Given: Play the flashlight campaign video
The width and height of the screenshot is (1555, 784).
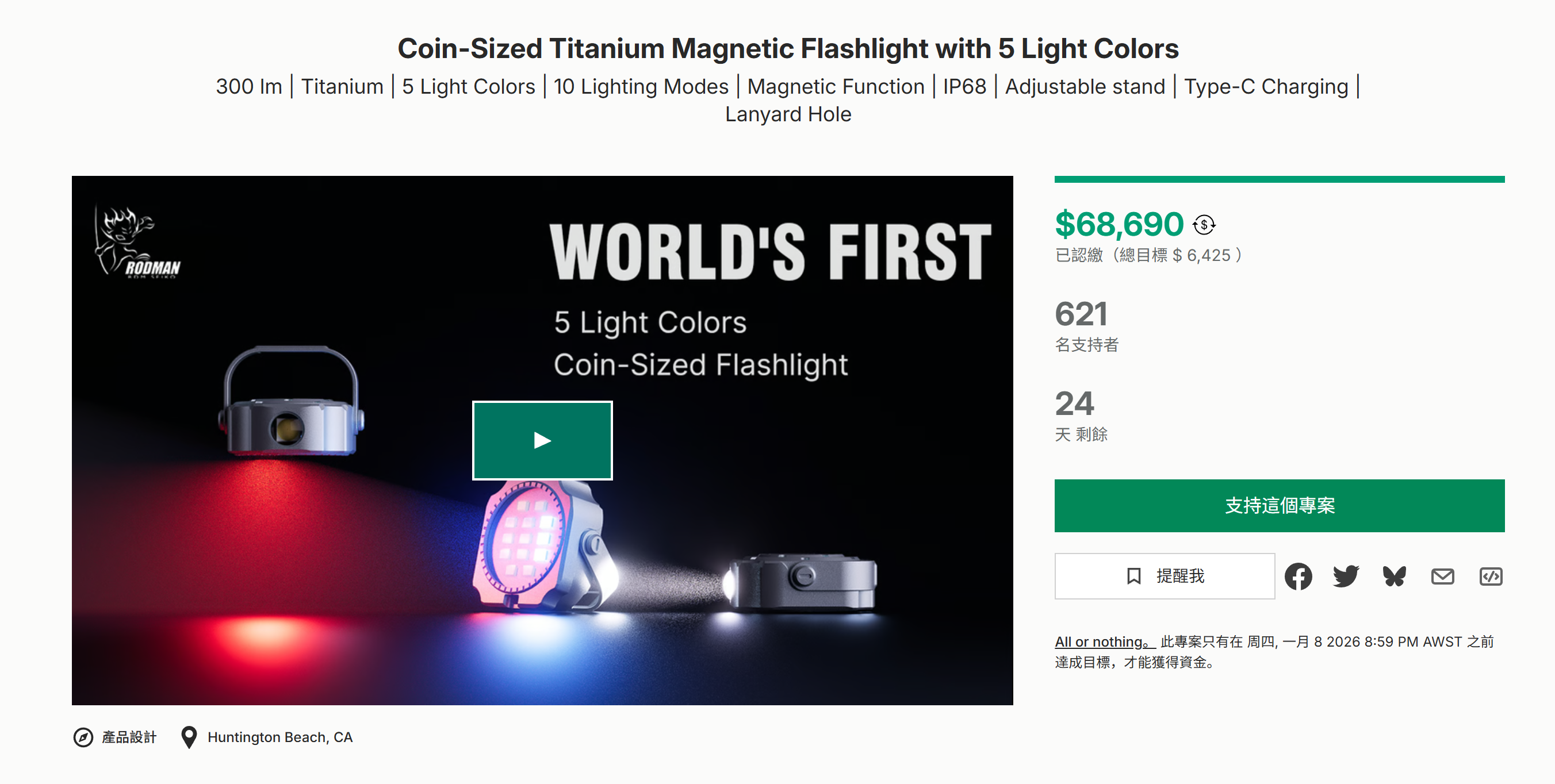Looking at the screenshot, I should 542,441.
